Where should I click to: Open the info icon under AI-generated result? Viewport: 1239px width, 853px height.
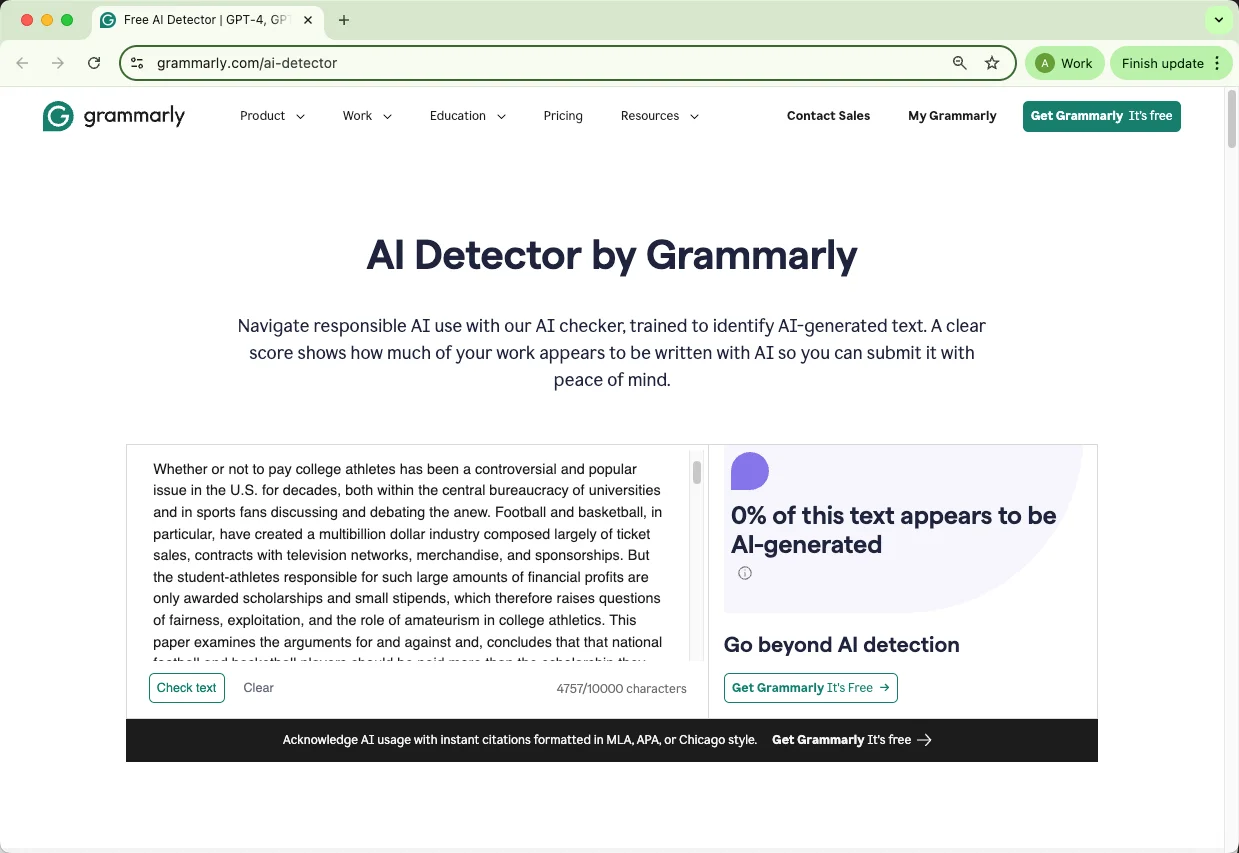point(744,573)
